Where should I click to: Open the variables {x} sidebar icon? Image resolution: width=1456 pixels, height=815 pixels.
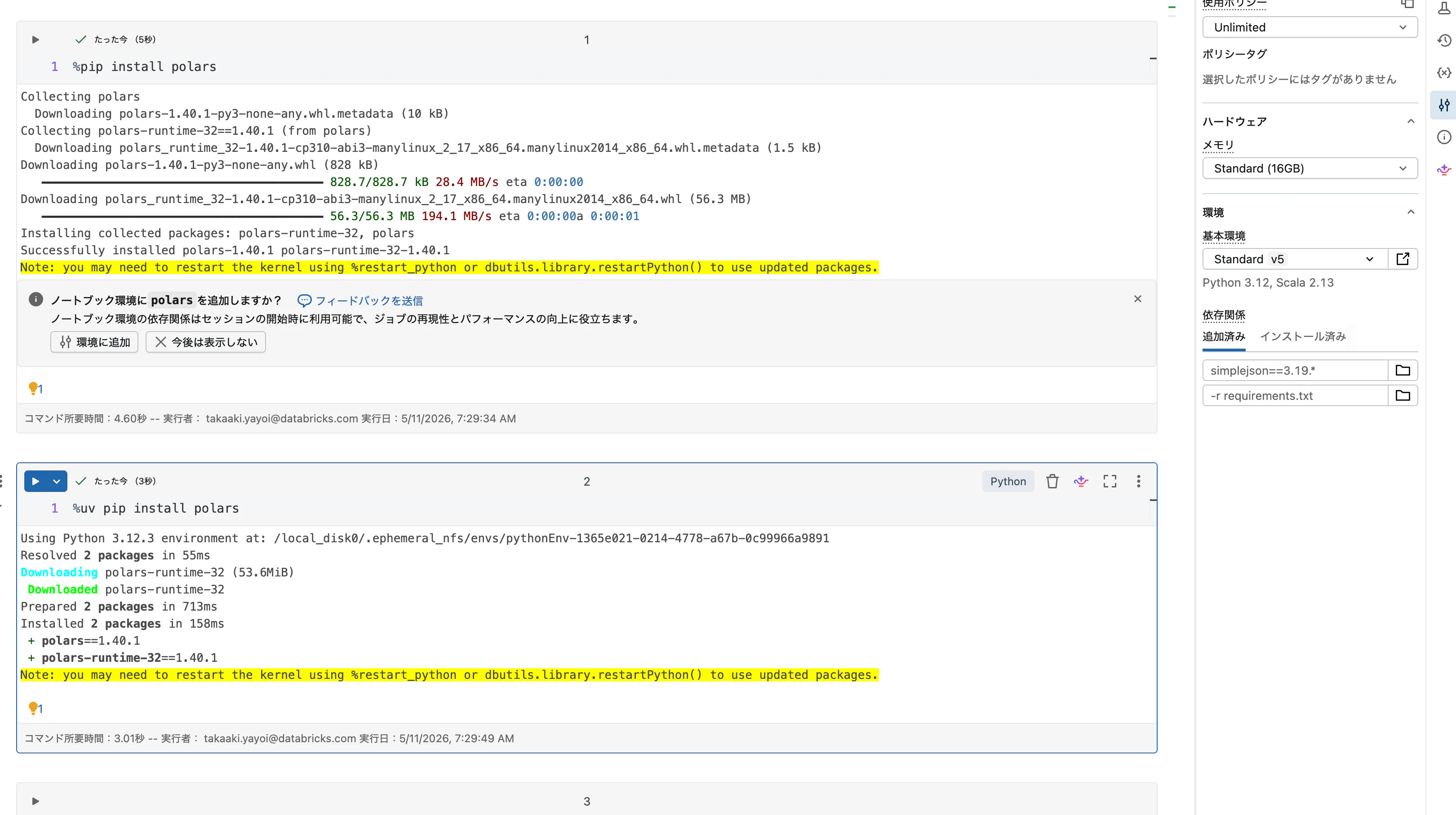pyautogui.click(x=1444, y=73)
